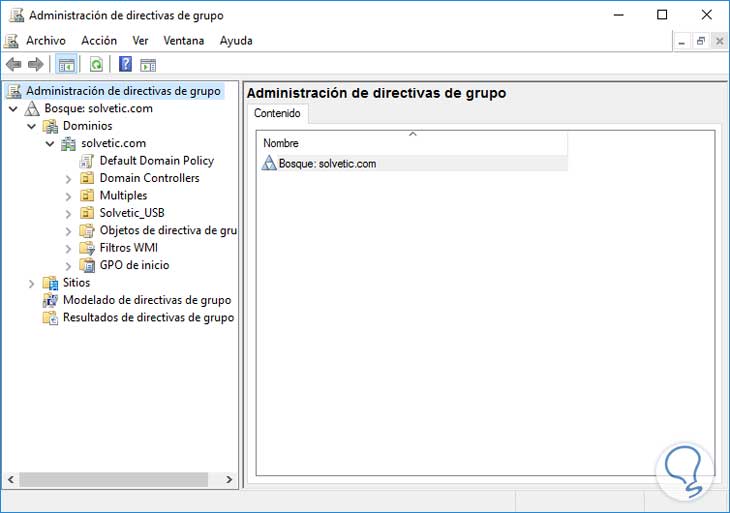Select the Resultados de directivas de grupo label

click(149, 317)
